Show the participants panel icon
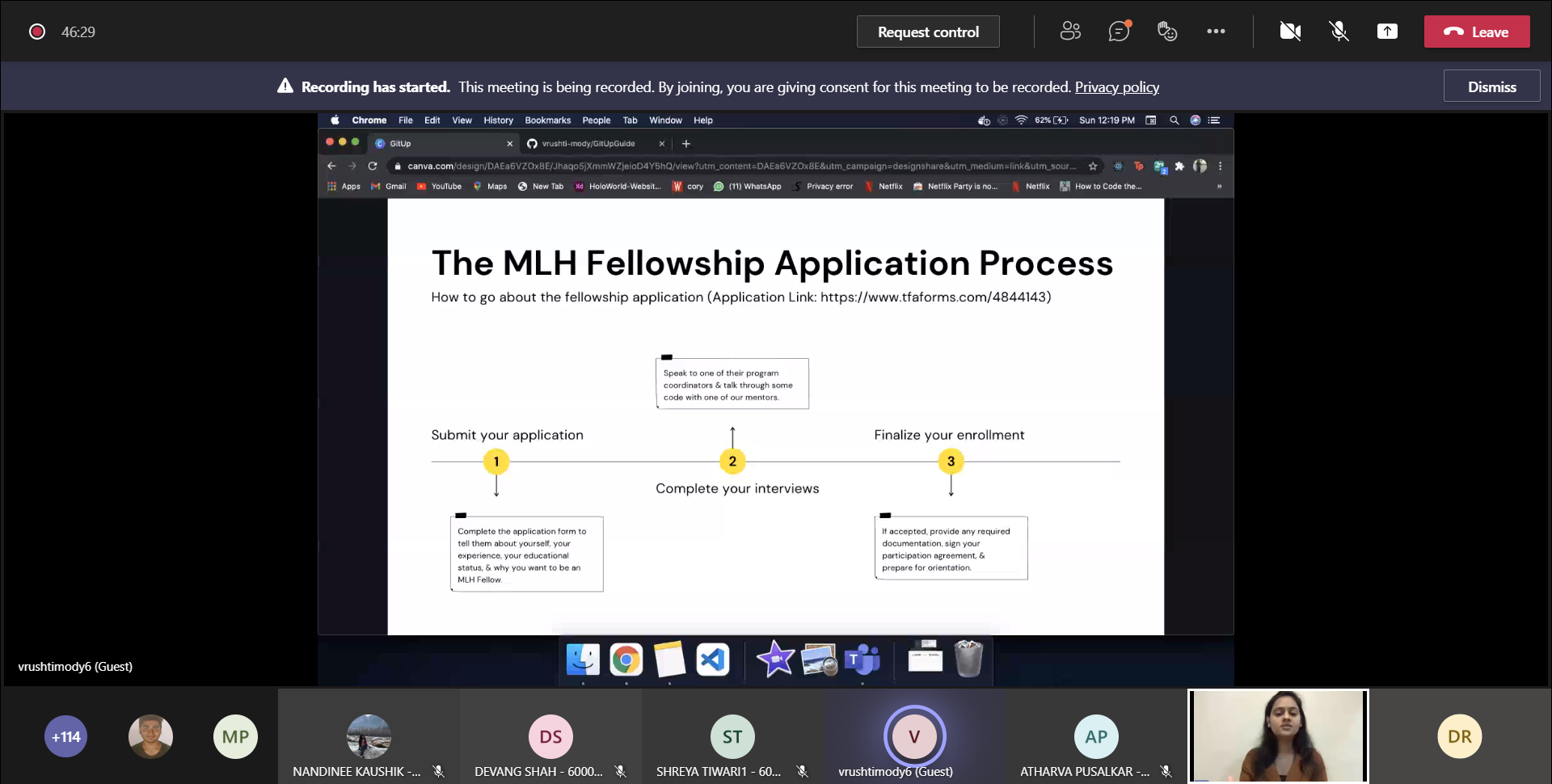Viewport: 1552px width, 784px height. (1070, 32)
